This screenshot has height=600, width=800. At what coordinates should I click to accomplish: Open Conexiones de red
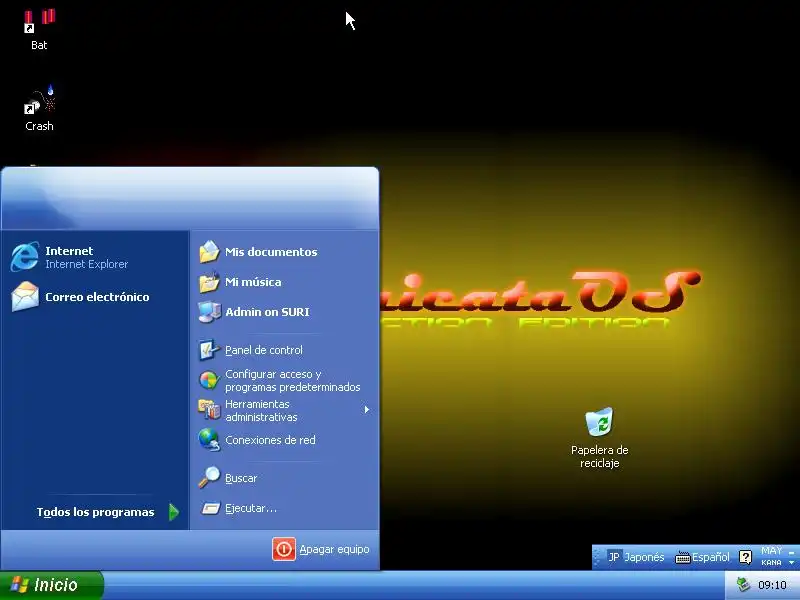click(x=284, y=440)
